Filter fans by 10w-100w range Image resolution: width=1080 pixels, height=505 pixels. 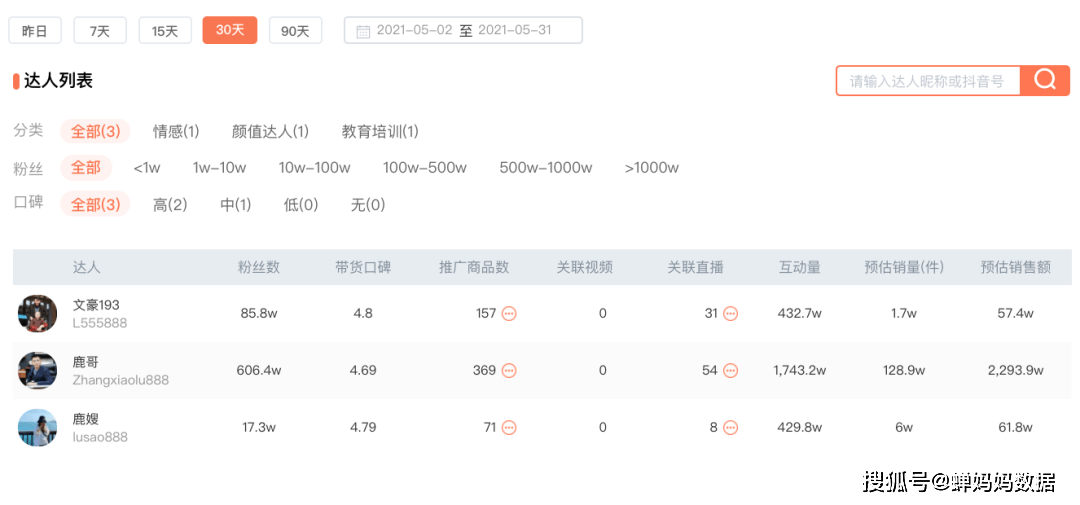pyautogui.click(x=314, y=168)
